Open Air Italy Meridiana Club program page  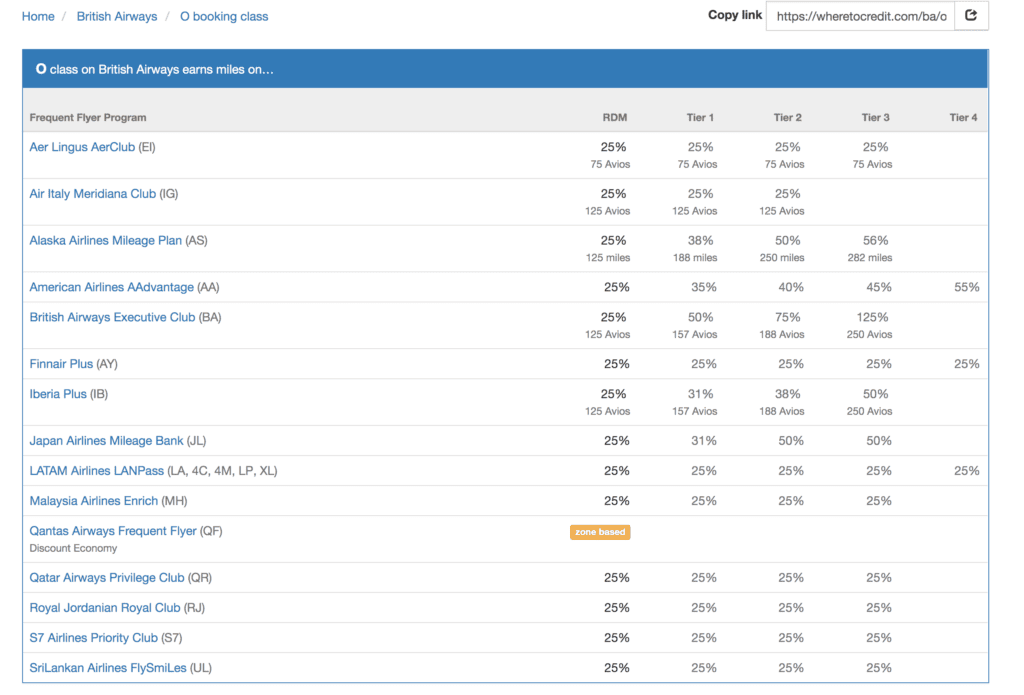(x=93, y=194)
